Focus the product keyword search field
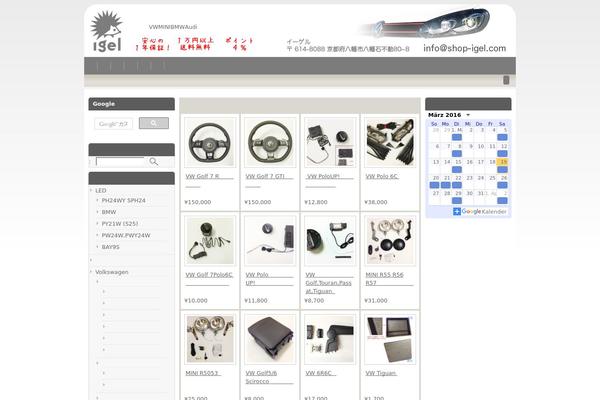 pyautogui.click(x=120, y=162)
